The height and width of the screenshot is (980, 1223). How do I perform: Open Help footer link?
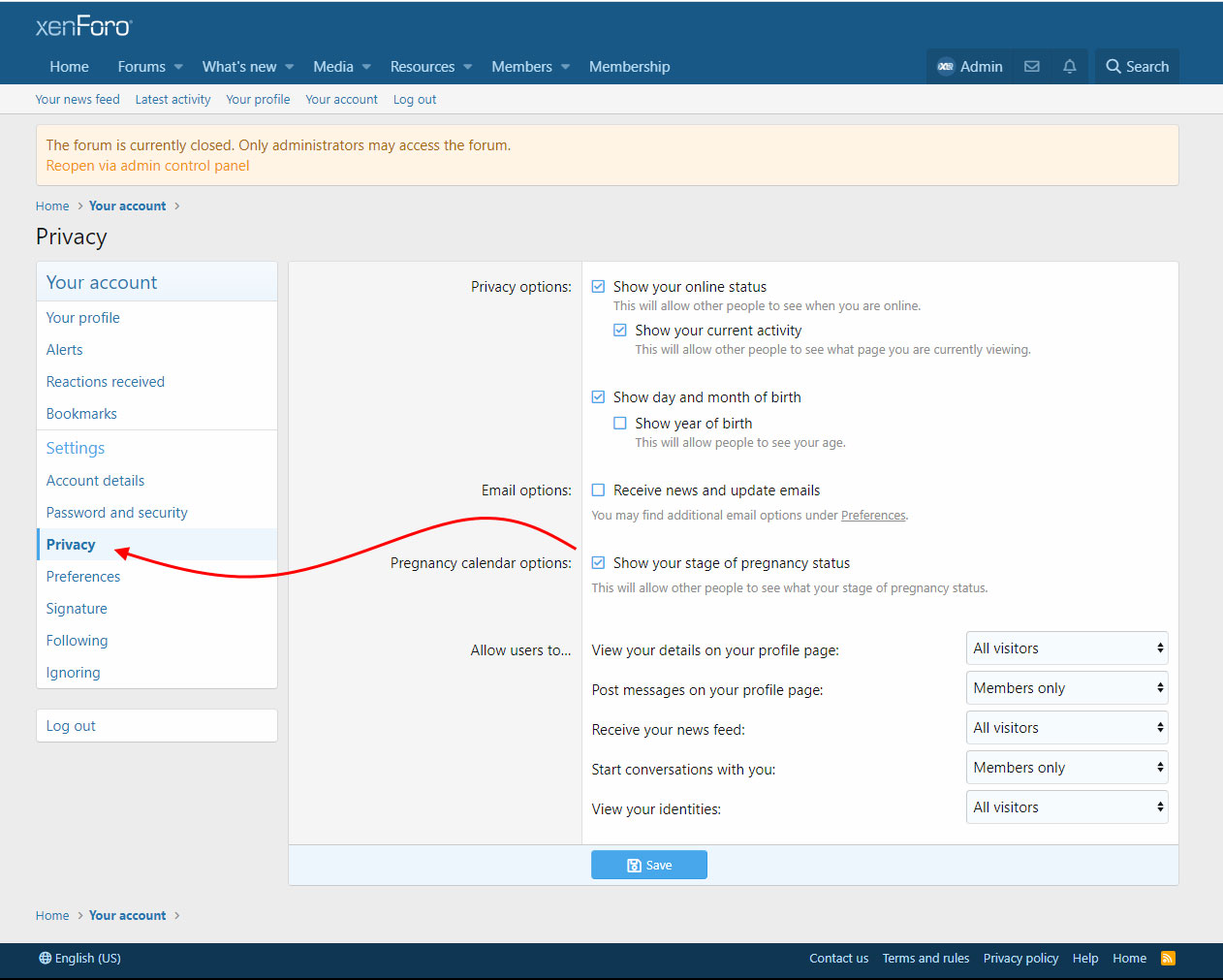(x=1085, y=958)
